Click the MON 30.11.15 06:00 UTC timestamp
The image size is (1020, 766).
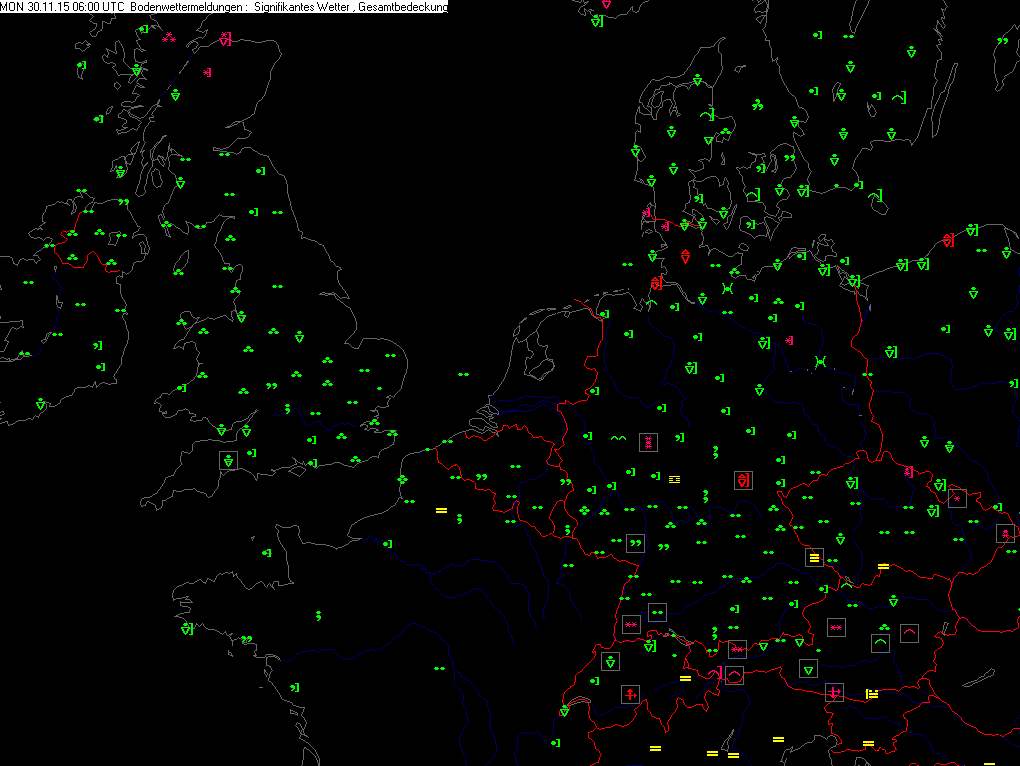(63, 7)
